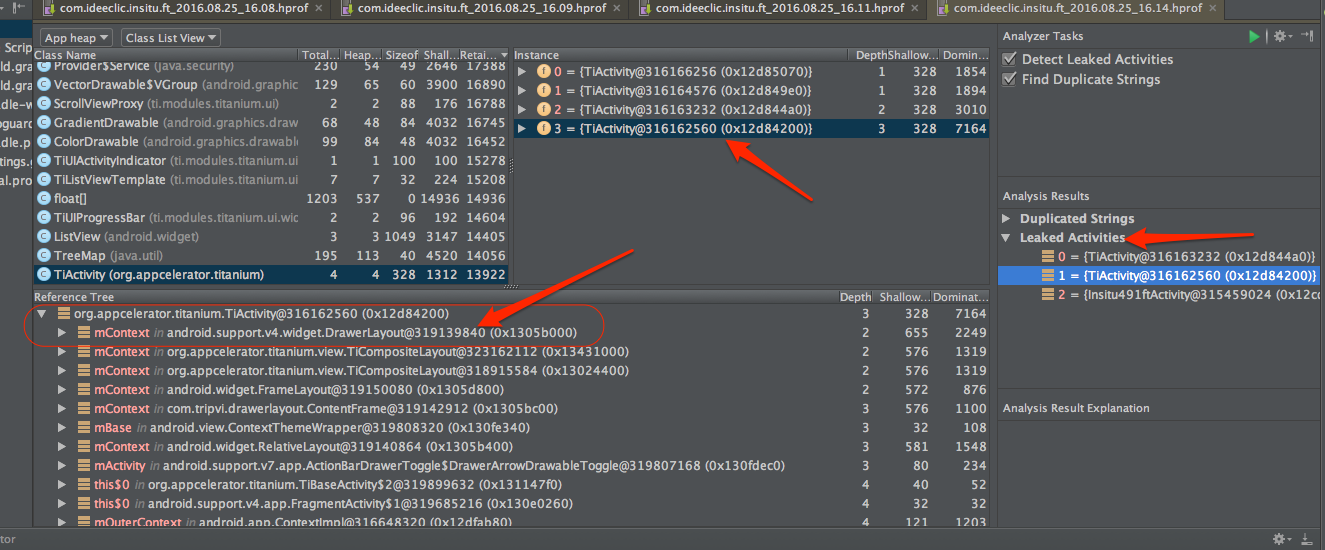1325x550 pixels.
Task: Select TiListViewTemplate class row
Action: pyautogui.click(x=271, y=180)
